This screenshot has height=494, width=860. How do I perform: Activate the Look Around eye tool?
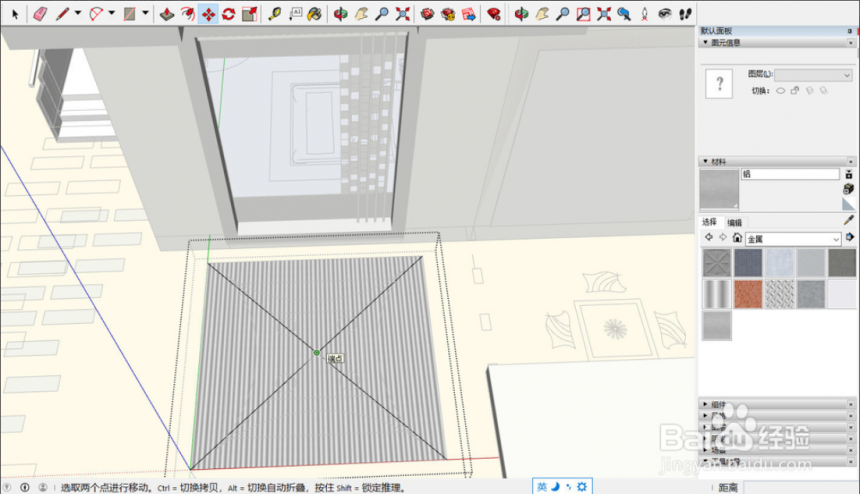665,14
